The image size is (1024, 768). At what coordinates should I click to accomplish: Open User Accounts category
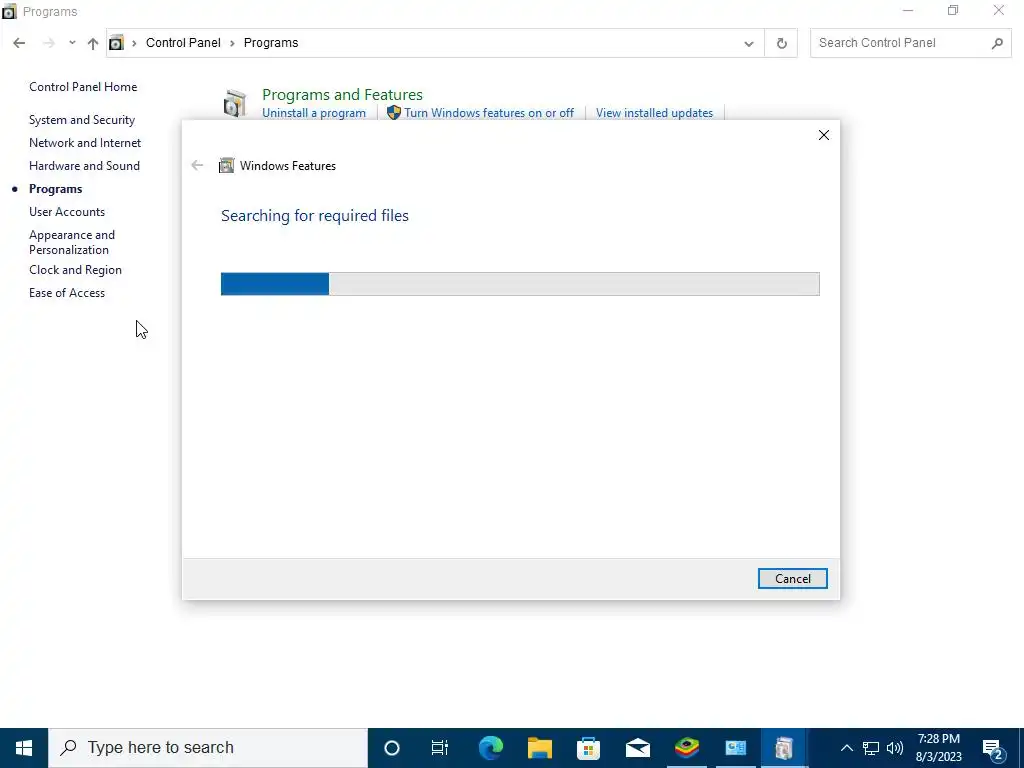coord(67,212)
